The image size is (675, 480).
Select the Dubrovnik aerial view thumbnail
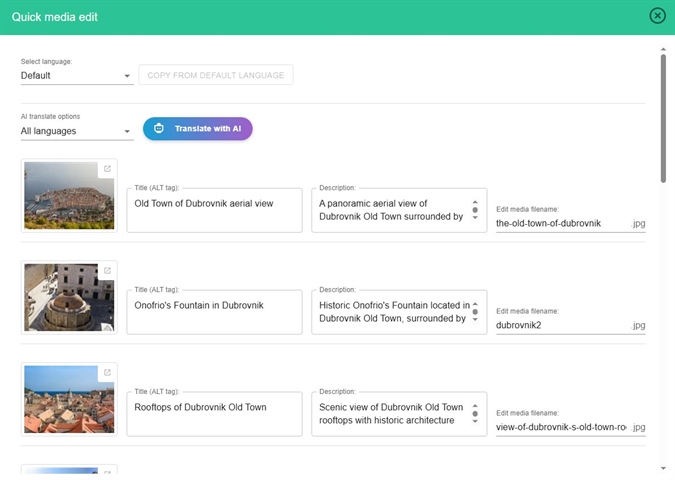(x=63, y=198)
